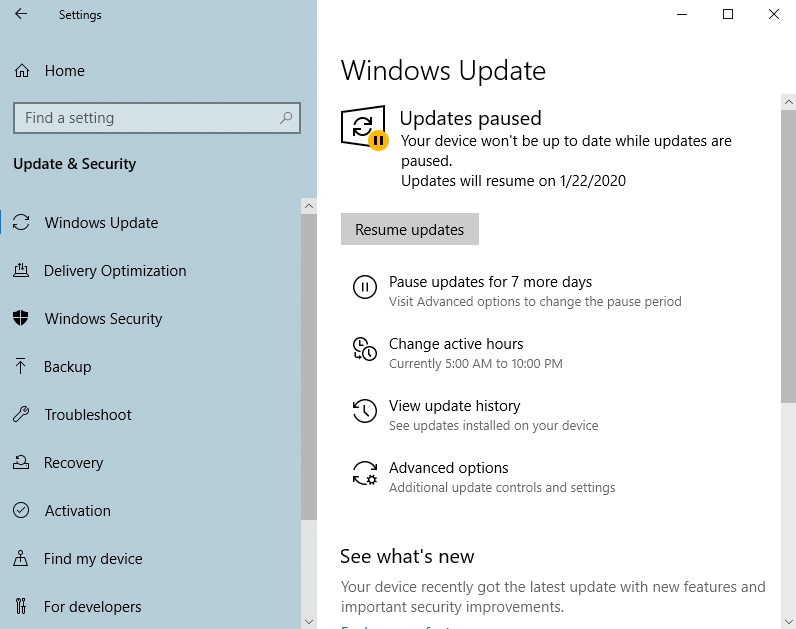Screen dimensions: 796x629
Task: Click the search magnifier icon
Action: point(286,118)
